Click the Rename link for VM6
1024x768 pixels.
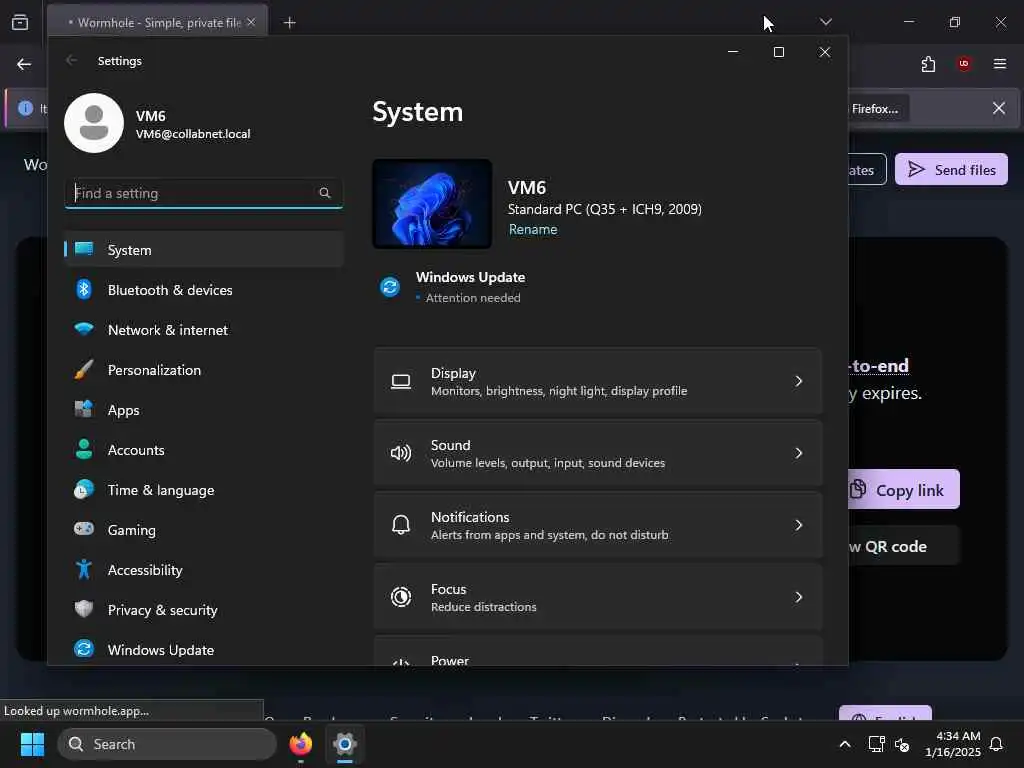click(533, 229)
